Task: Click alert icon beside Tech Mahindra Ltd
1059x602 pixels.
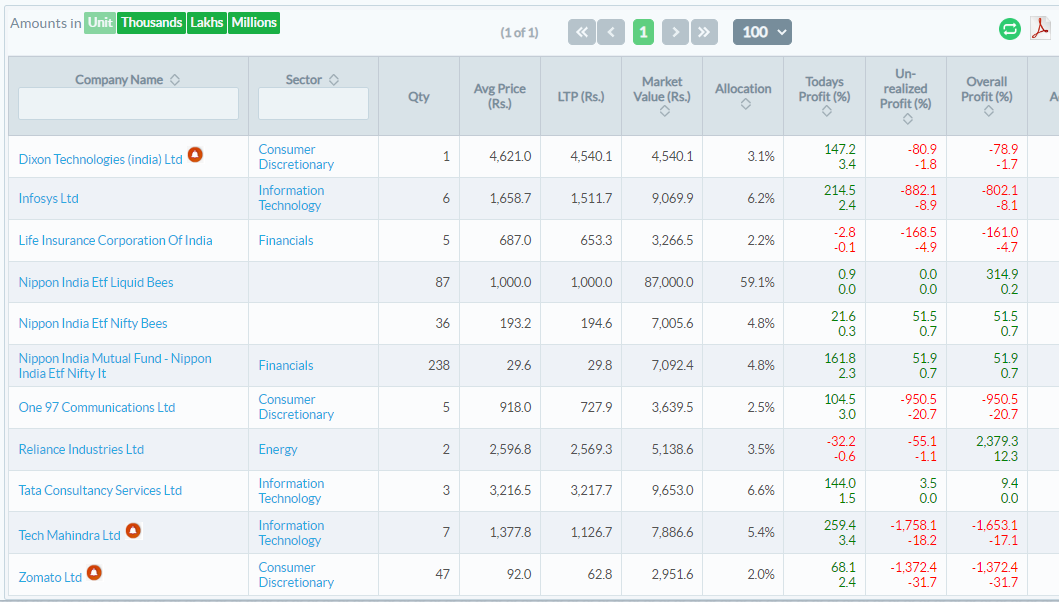Action: 134,530
